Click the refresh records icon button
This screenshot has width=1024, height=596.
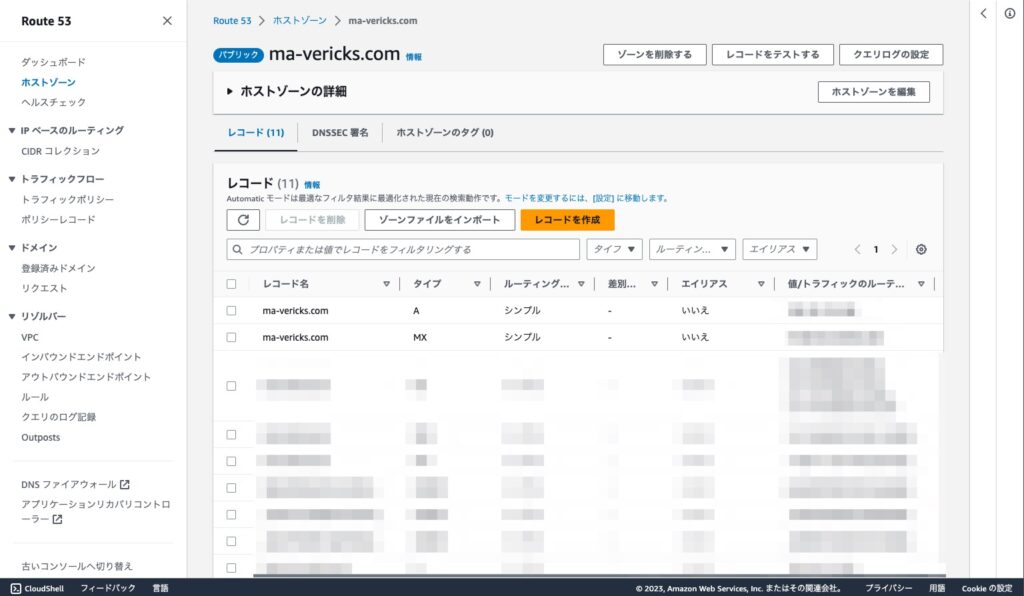pyautogui.click(x=243, y=220)
